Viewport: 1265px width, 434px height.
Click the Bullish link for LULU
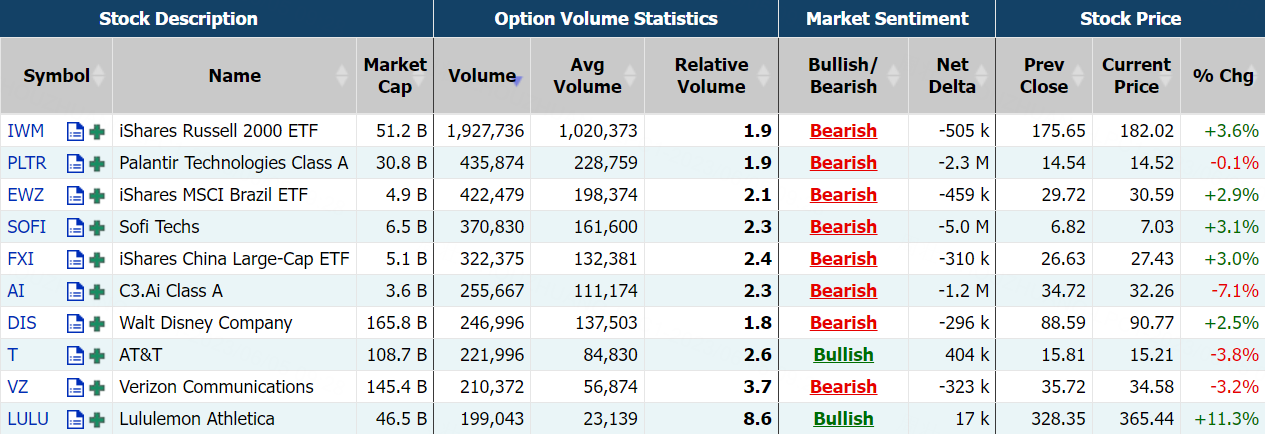[843, 419]
